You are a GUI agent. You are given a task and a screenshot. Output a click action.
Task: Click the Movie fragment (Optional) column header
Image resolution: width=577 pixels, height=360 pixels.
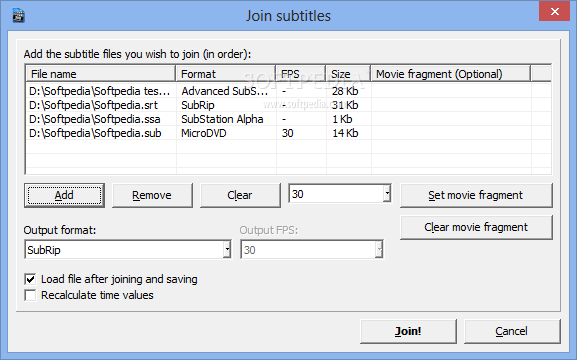tap(451, 74)
